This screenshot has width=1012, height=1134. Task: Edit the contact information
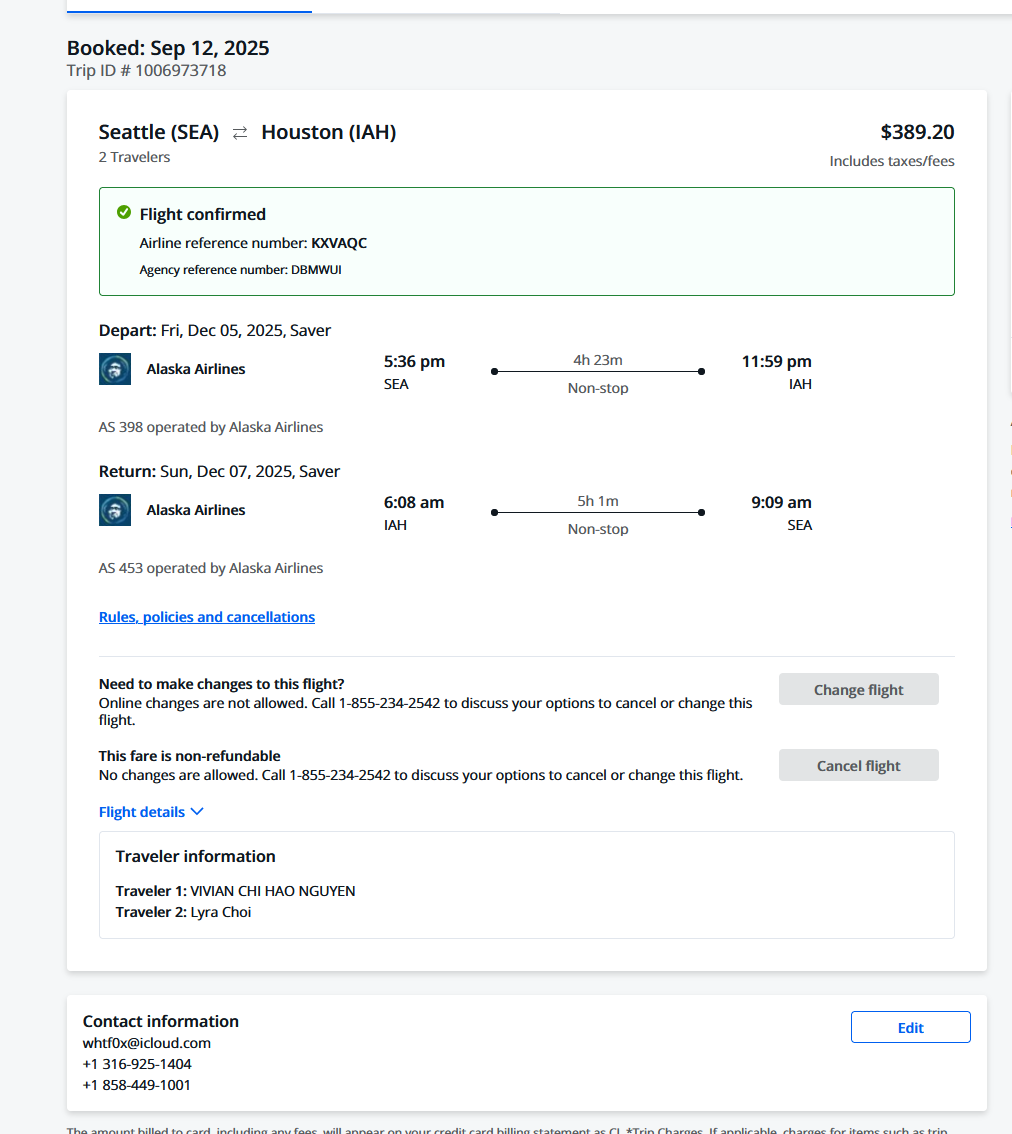910,1027
